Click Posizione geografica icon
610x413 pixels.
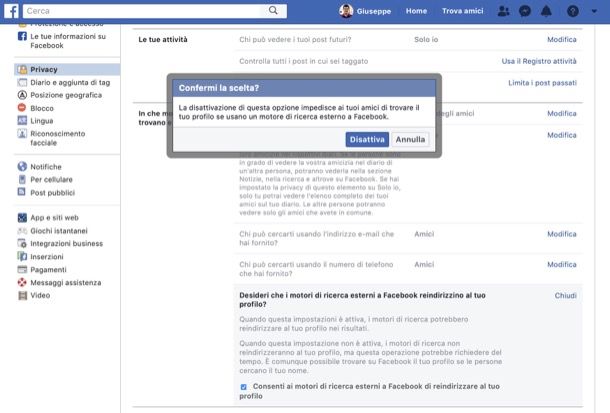pos(22,95)
